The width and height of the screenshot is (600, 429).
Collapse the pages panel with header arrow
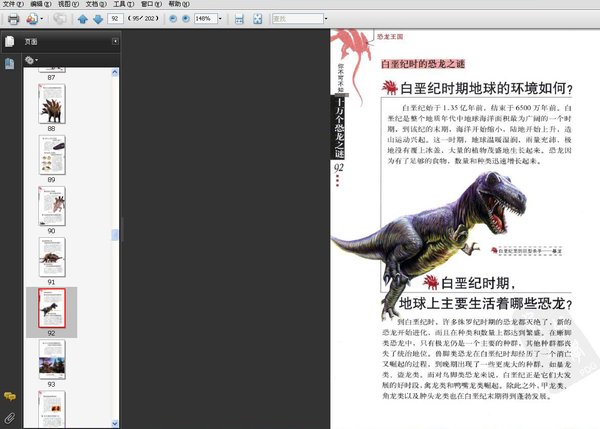tap(115, 42)
